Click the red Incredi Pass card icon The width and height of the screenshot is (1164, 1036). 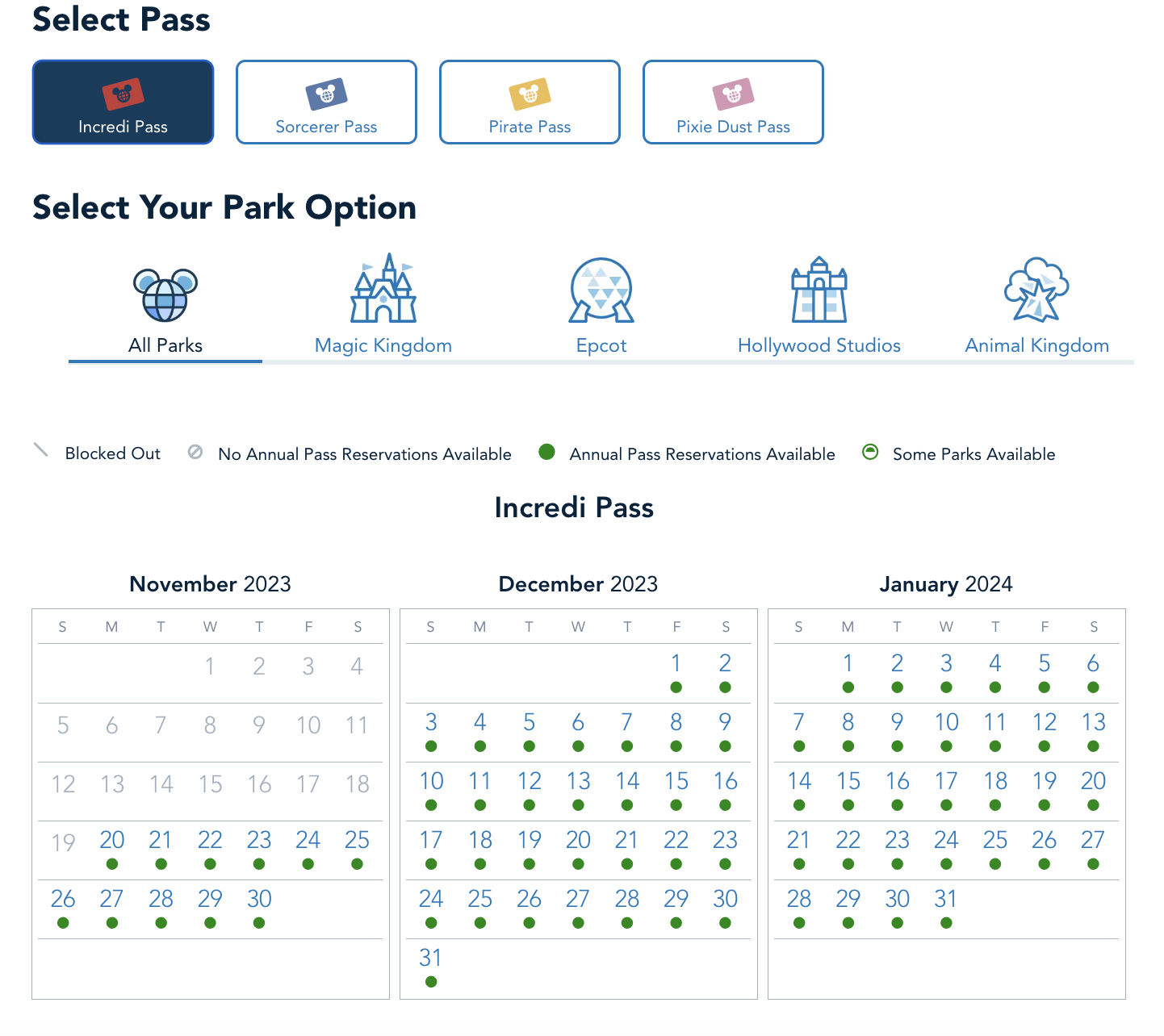[x=123, y=94]
